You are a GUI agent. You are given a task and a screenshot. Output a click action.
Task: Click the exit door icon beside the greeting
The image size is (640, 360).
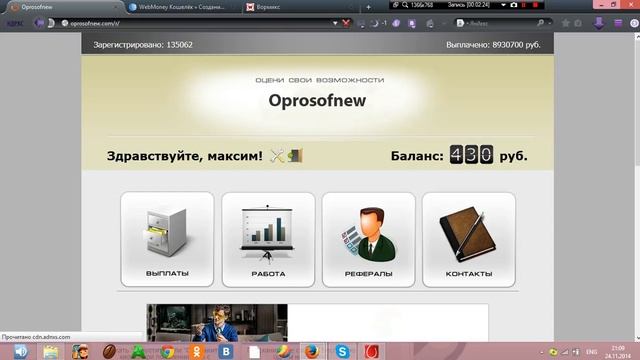pos(296,156)
